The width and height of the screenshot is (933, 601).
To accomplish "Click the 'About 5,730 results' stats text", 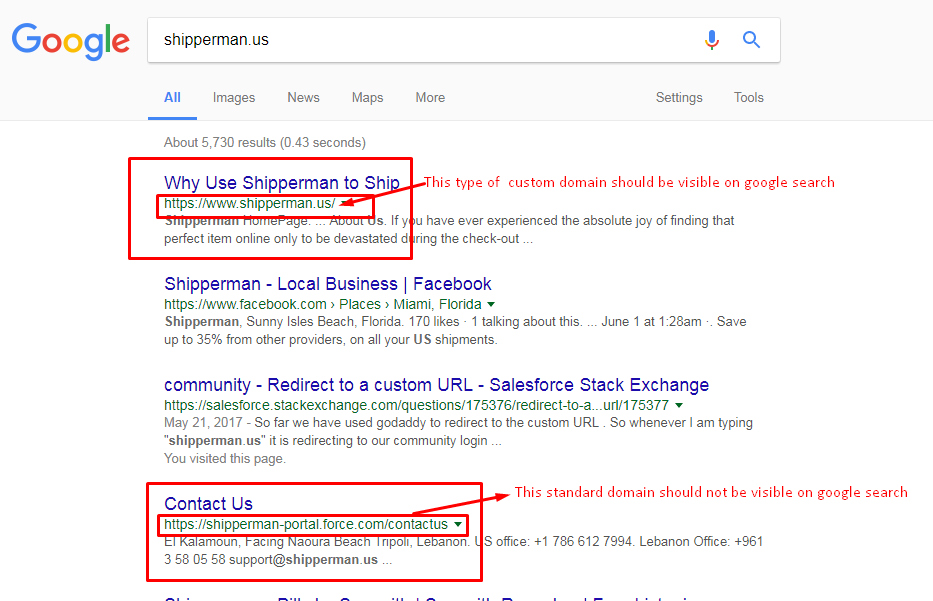I will click(x=265, y=143).
